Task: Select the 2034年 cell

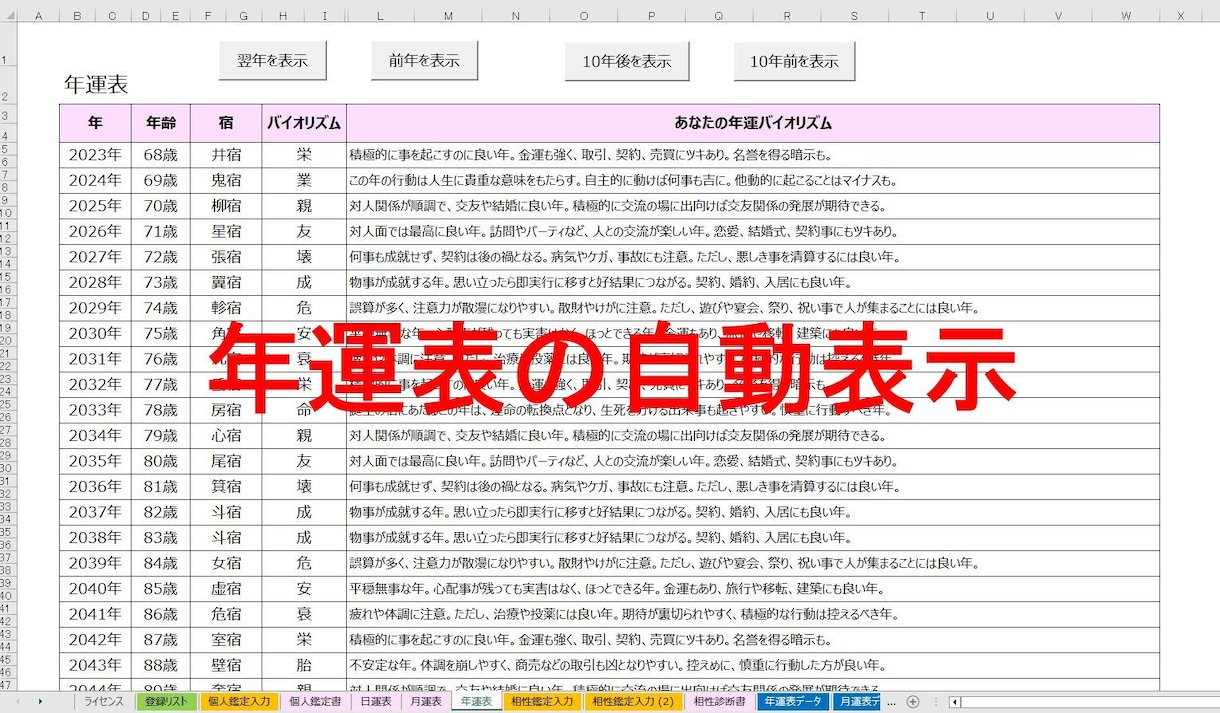Action: point(95,436)
